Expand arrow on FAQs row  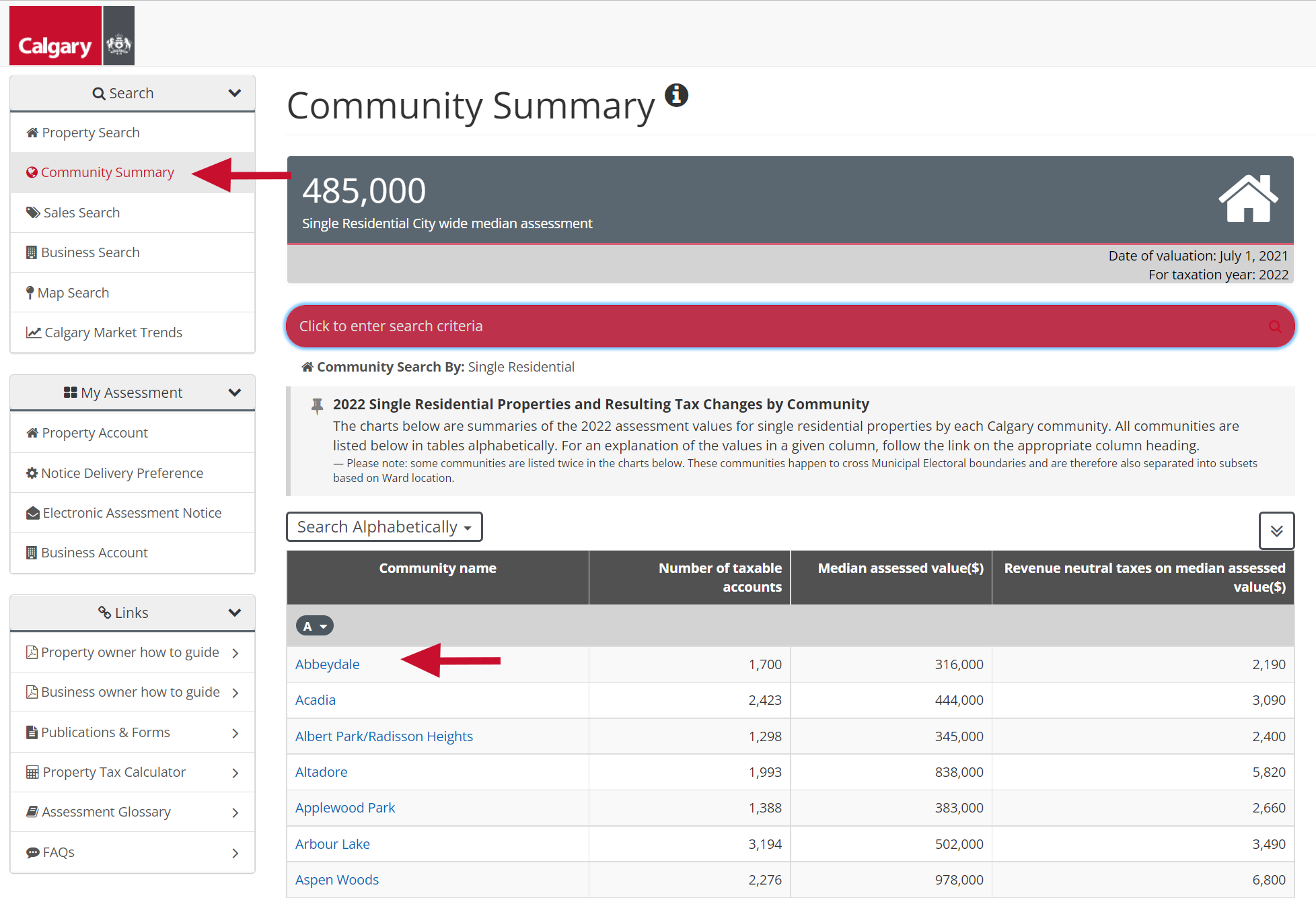235,853
